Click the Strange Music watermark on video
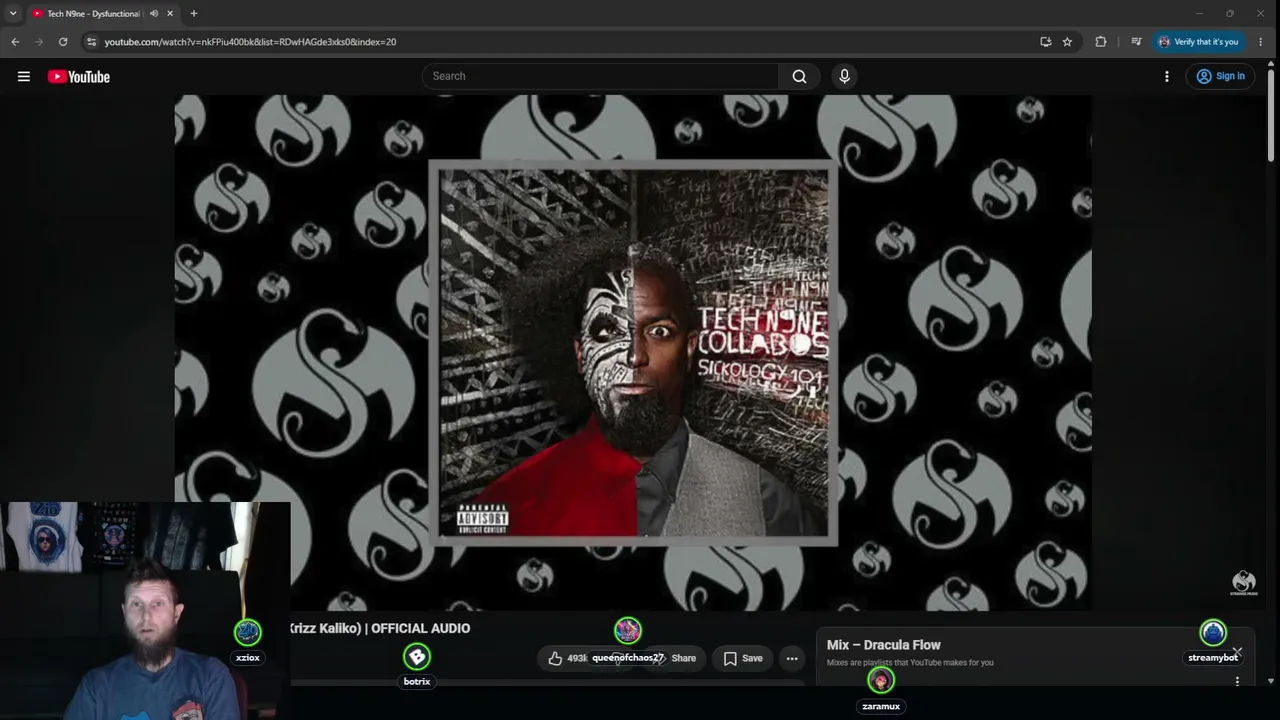This screenshot has width=1280, height=720. [x=1243, y=583]
